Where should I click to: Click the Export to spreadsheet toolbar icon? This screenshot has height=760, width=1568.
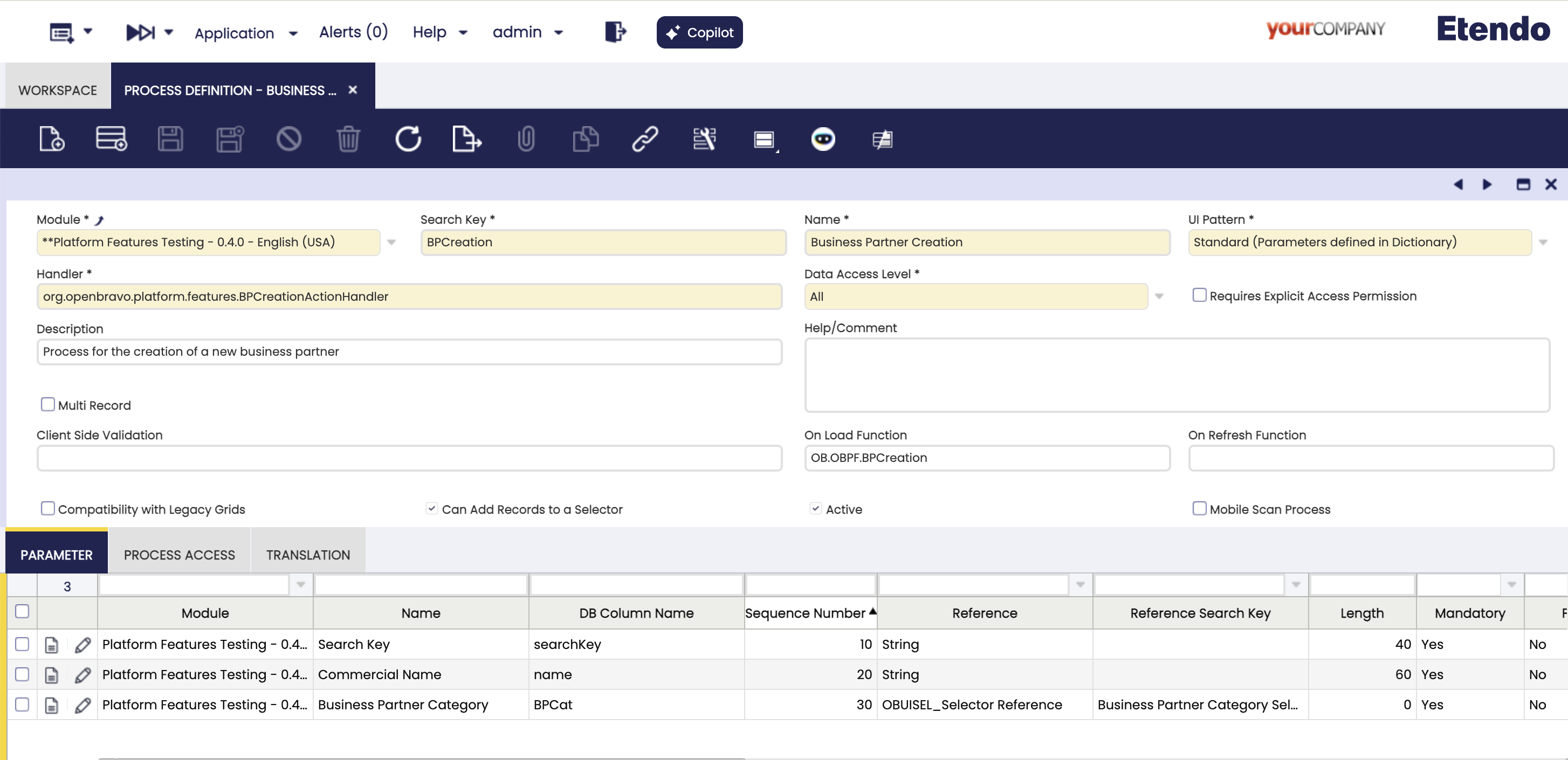467,139
